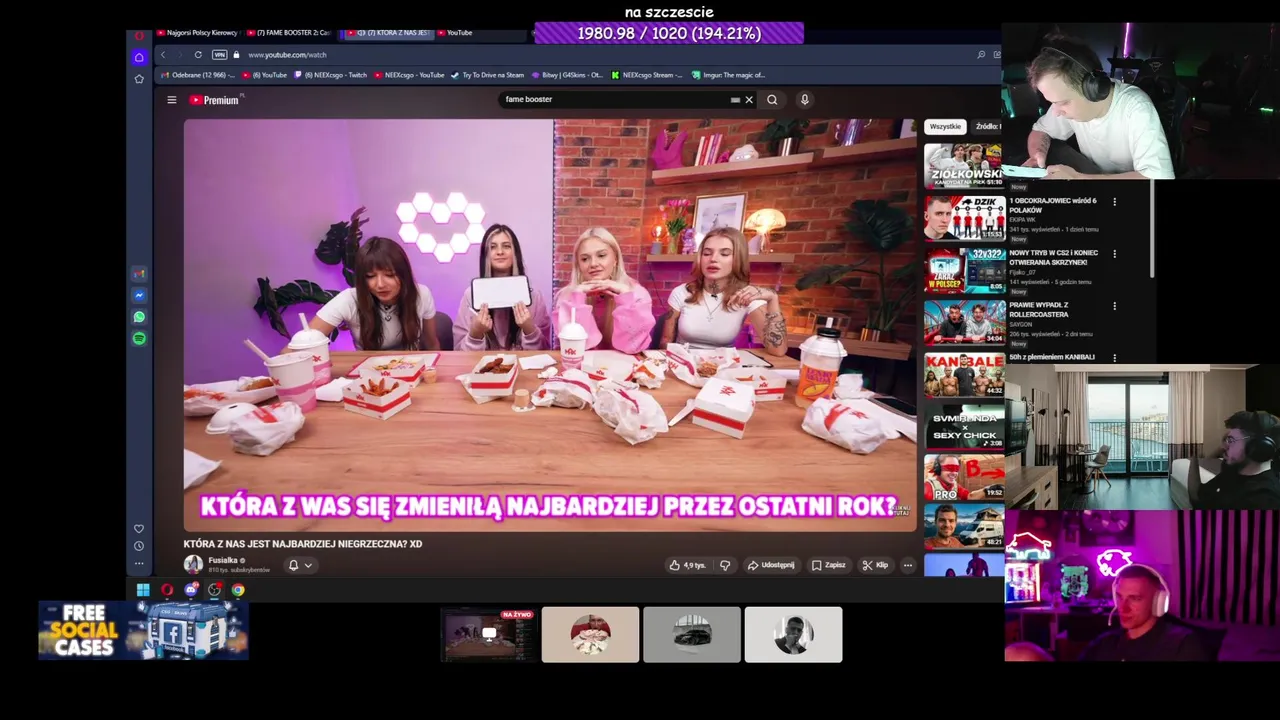1280x720 pixels.
Task: Start voice search with the microphone
Action: [x=804, y=100]
